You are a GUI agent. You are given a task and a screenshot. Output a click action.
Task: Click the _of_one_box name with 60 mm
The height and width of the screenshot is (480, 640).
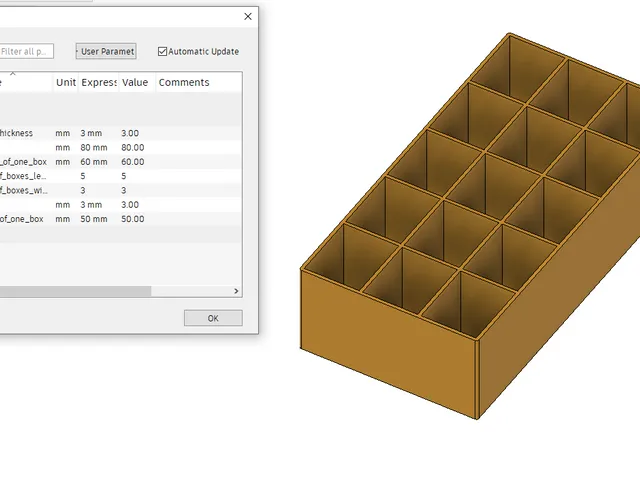pos(23,162)
